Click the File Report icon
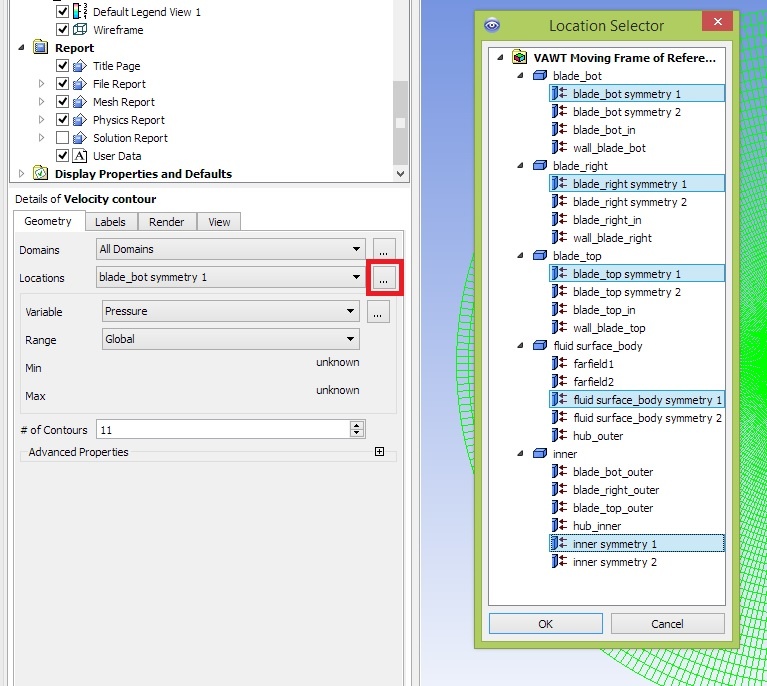 click(80, 84)
